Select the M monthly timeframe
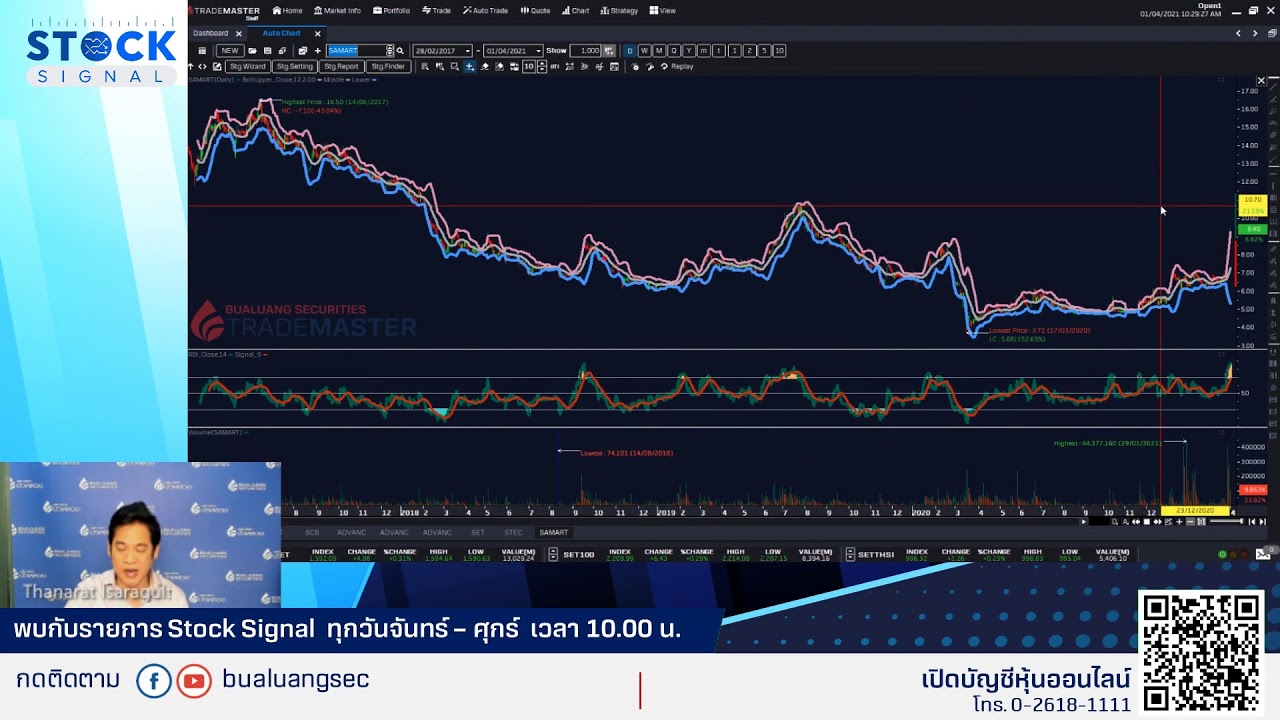 (x=659, y=50)
